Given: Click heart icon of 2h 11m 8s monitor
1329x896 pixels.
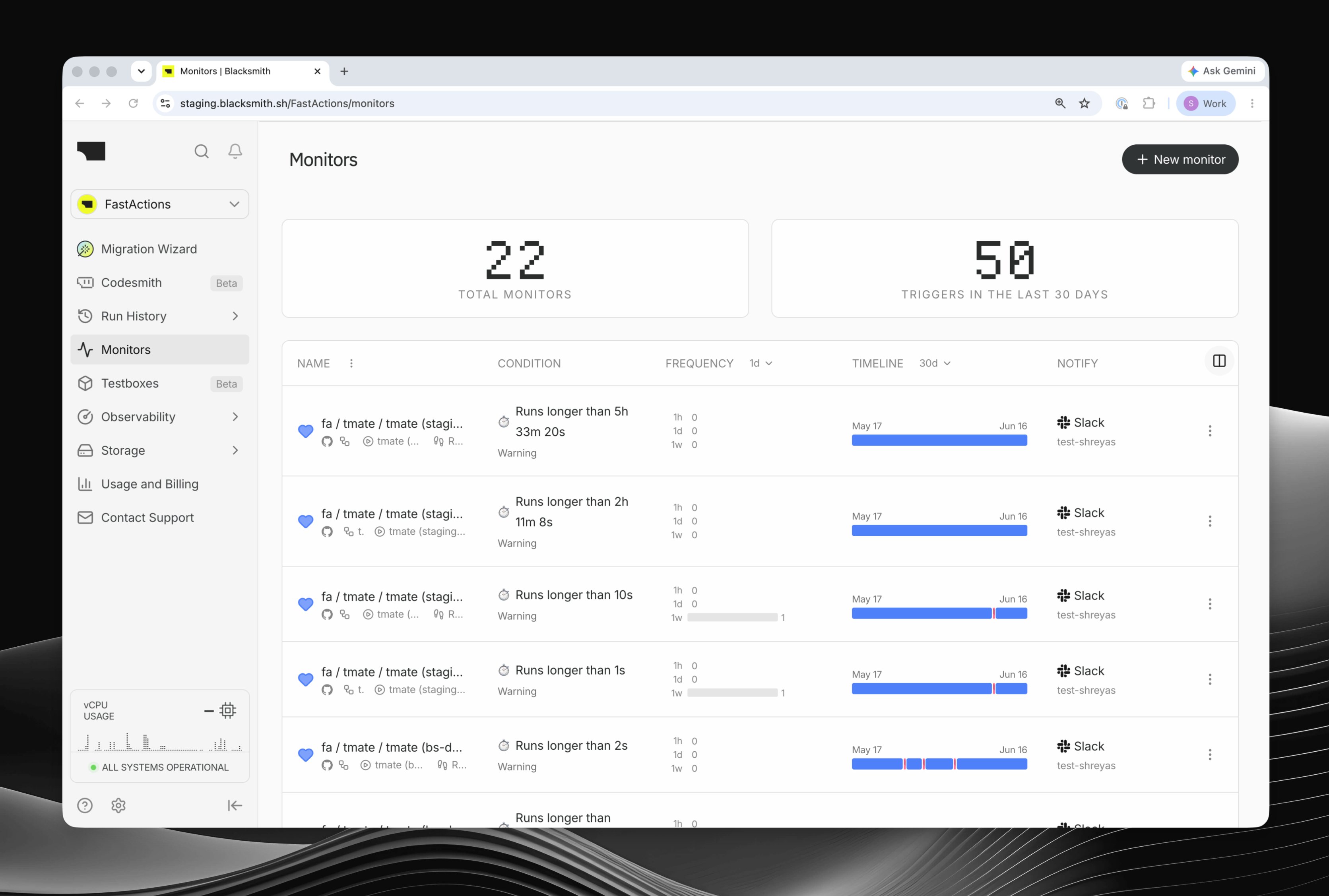Looking at the screenshot, I should point(306,522).
